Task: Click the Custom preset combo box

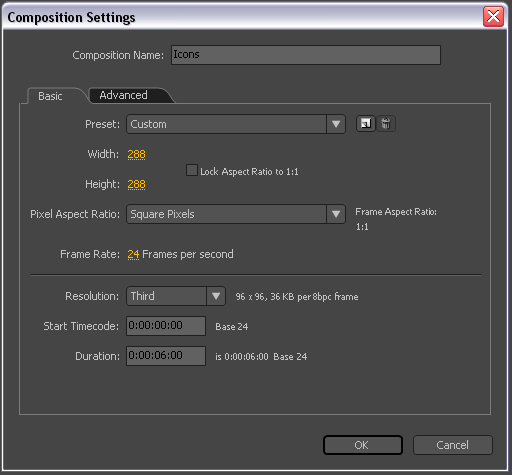Action: pos(236,124)
